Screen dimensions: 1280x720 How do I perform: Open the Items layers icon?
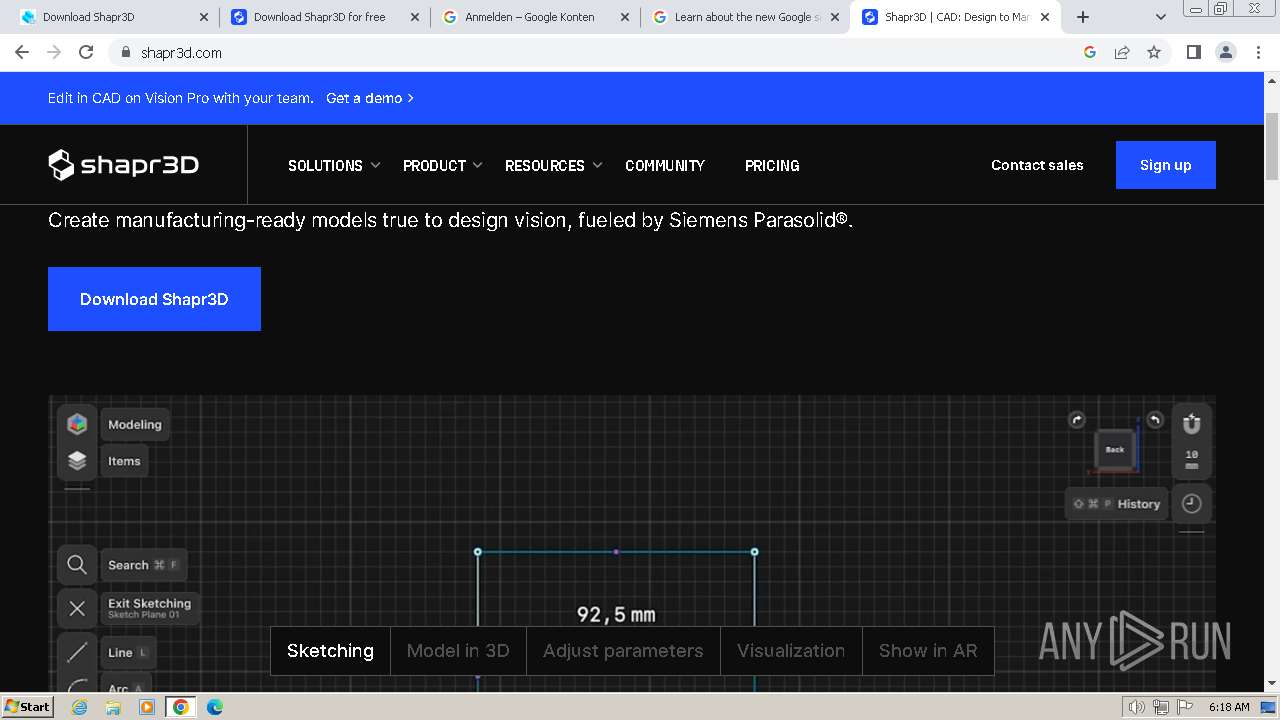point(77,461)
